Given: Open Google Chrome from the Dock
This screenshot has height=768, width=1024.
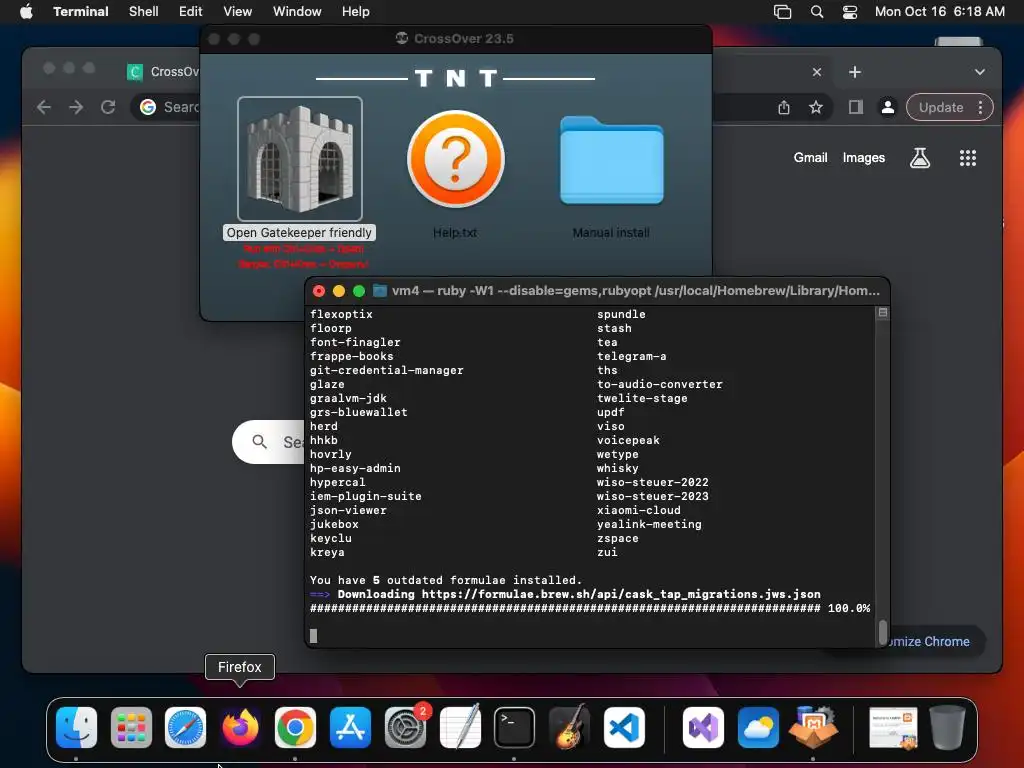Looking at the screenshot, I should [295, 727].
